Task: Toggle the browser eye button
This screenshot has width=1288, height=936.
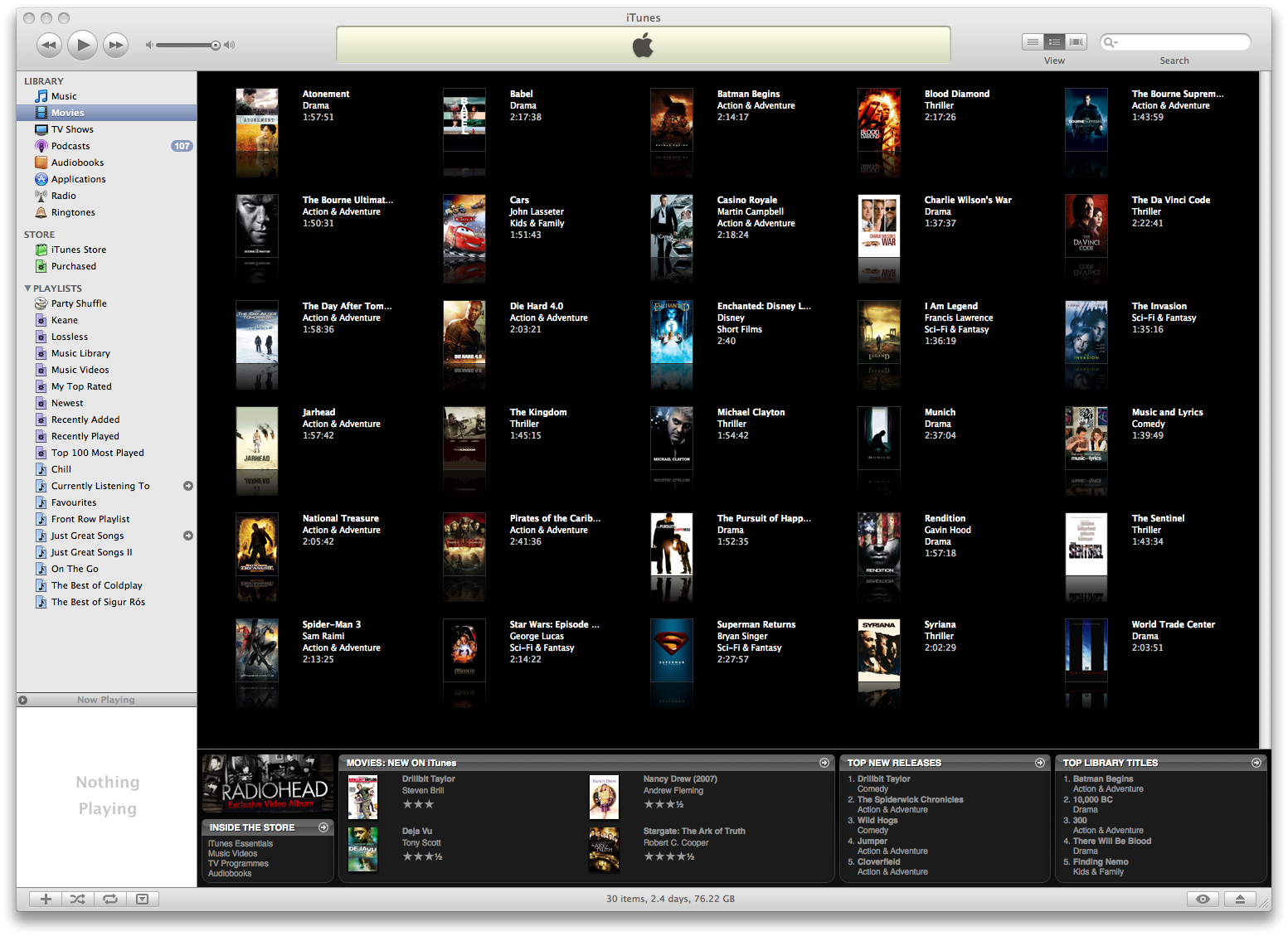Action: coord(1203,899)
